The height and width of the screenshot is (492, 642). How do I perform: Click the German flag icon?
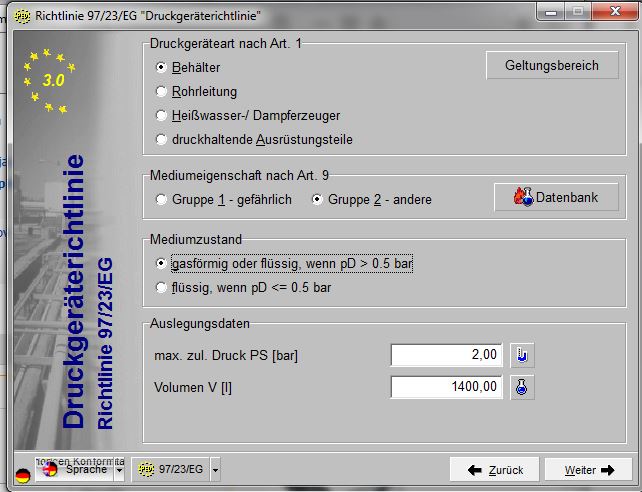click(x=23, y=476)
